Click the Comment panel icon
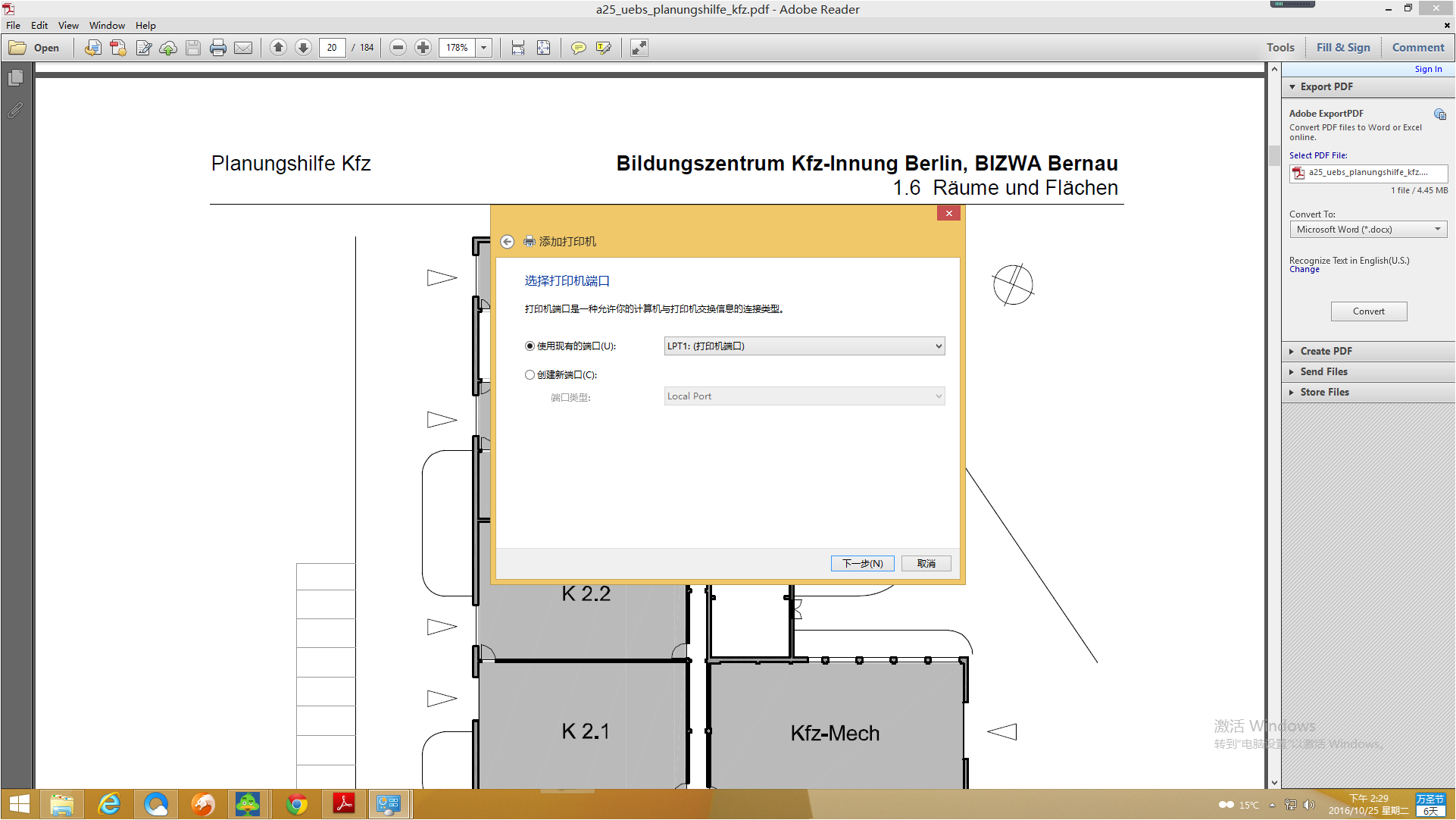Viewport: 1456px width, 820px height. [1416, 47]
